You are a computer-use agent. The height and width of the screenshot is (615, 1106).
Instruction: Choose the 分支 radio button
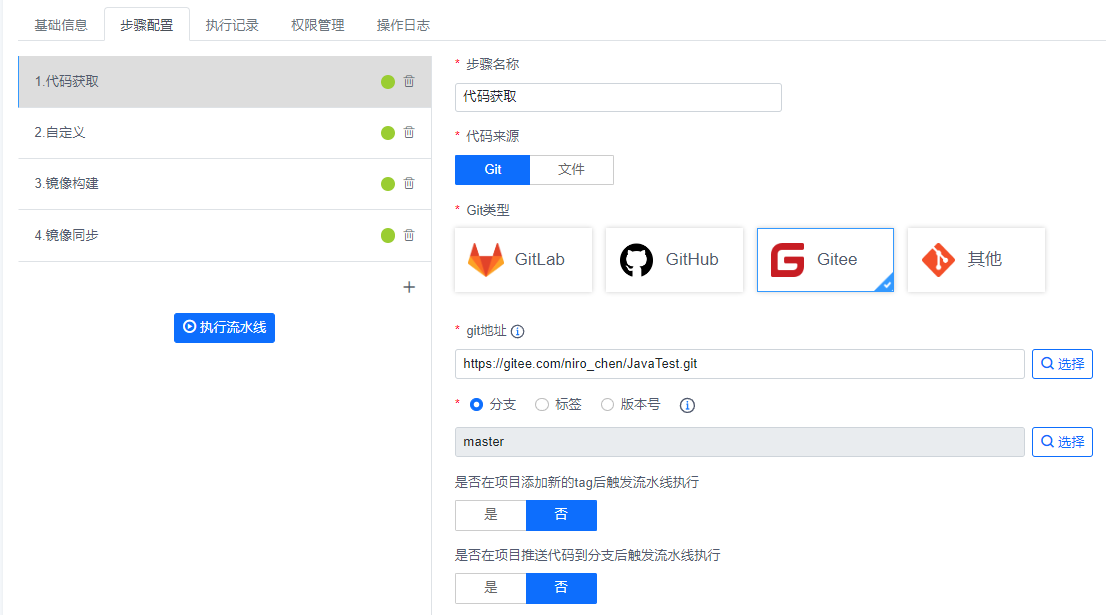[477, 405]
